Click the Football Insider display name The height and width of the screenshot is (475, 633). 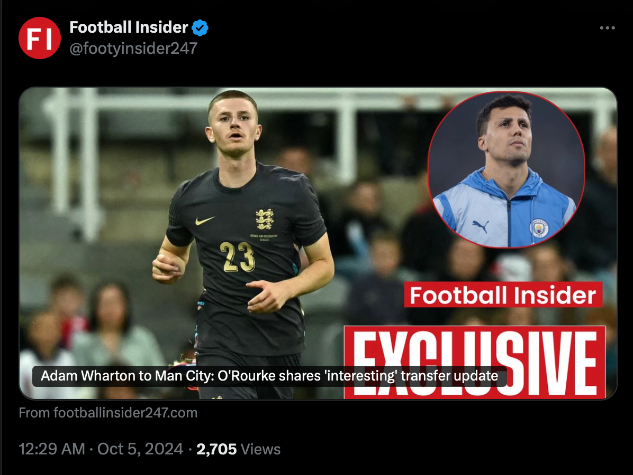click(x=128, y=27)
